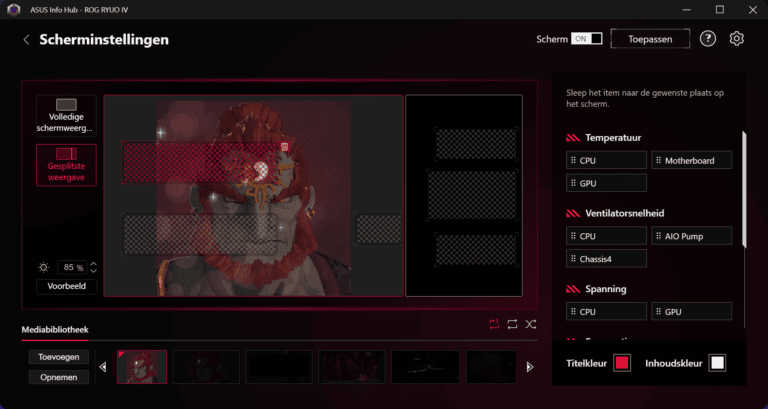Pick the AIO Pump fan speed item
The width and height of the screenshot is (768, 409).
tap(691, 236)
